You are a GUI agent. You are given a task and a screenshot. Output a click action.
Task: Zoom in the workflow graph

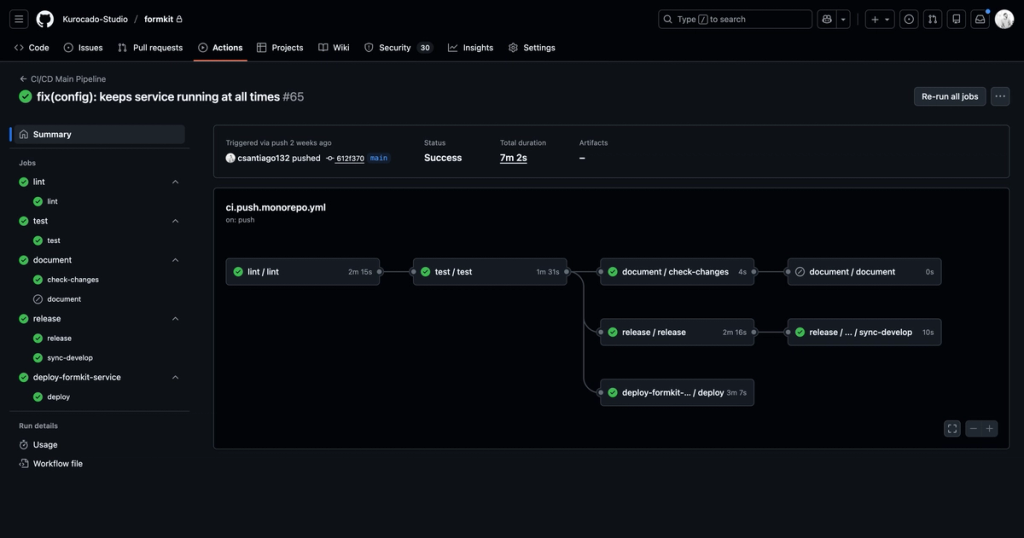989,429
